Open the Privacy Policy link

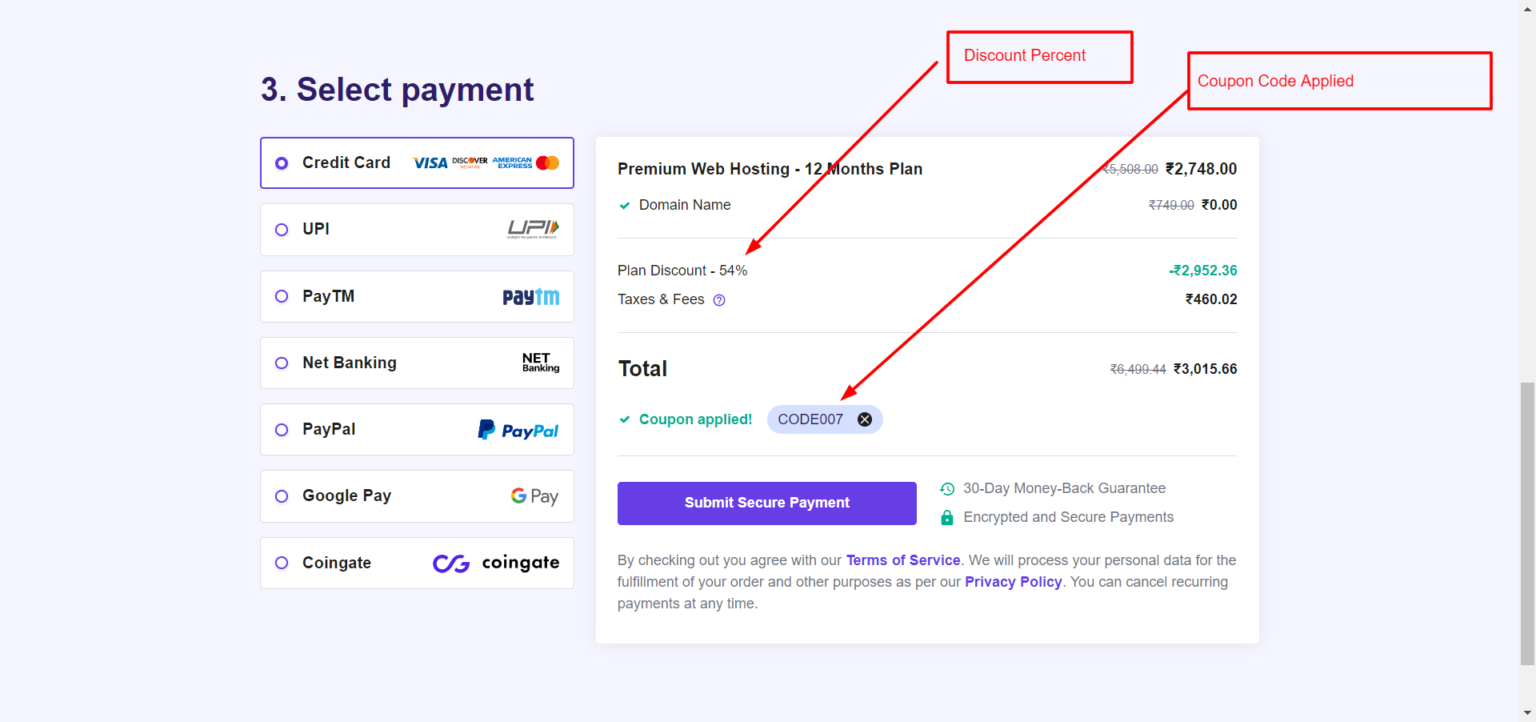coord(1013,582)
